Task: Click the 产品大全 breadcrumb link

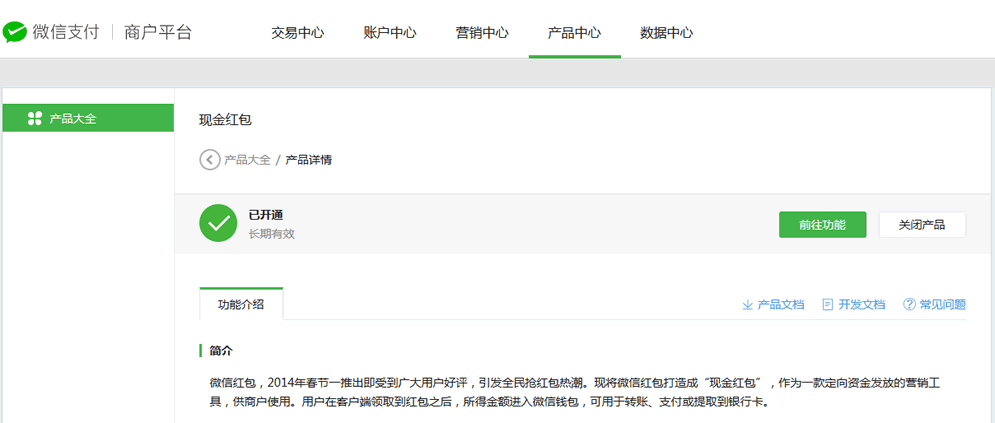Action: (x=247, y=159)
